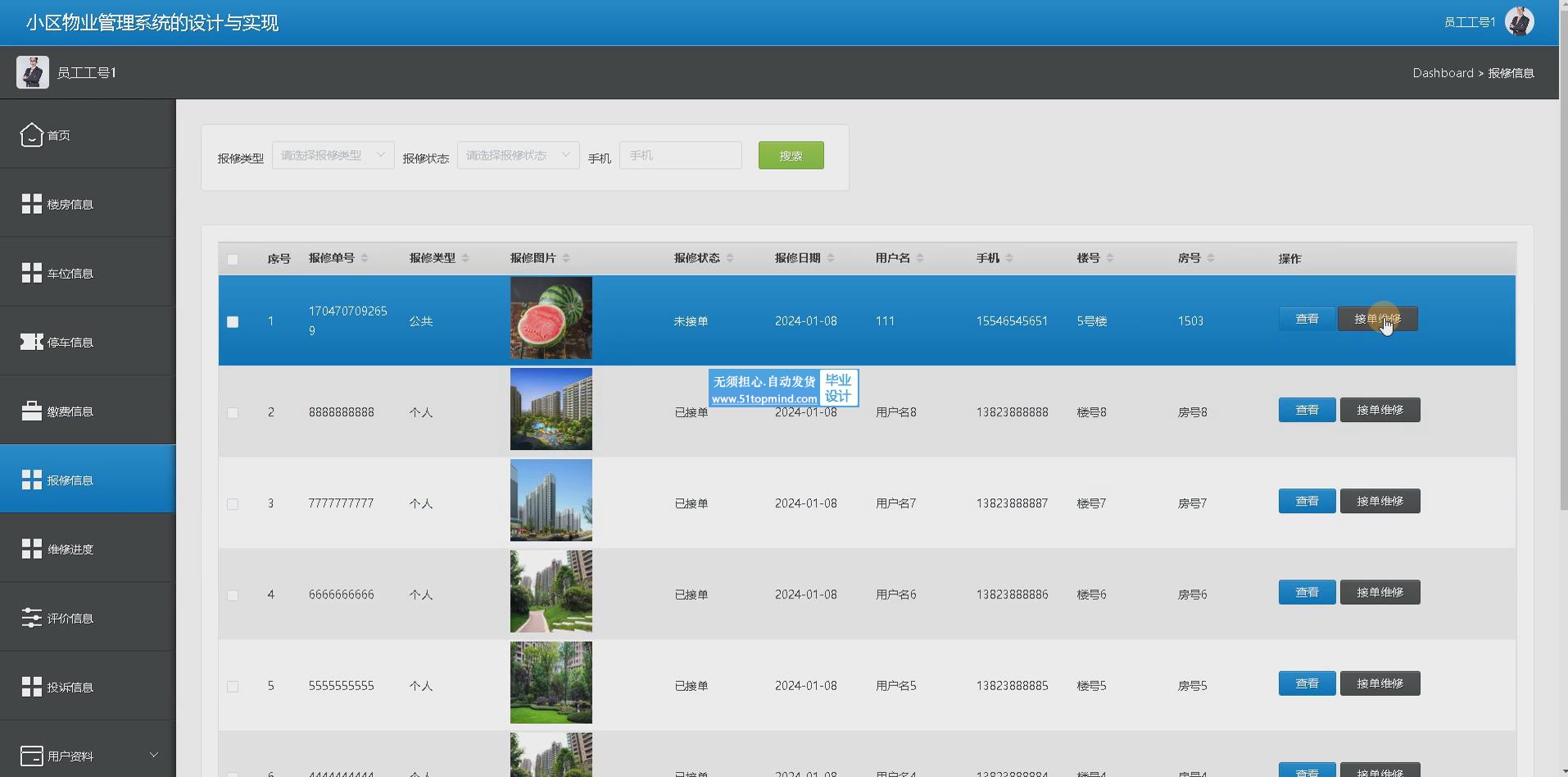Click the 投诉信息 grid icon

pos(31,686)
